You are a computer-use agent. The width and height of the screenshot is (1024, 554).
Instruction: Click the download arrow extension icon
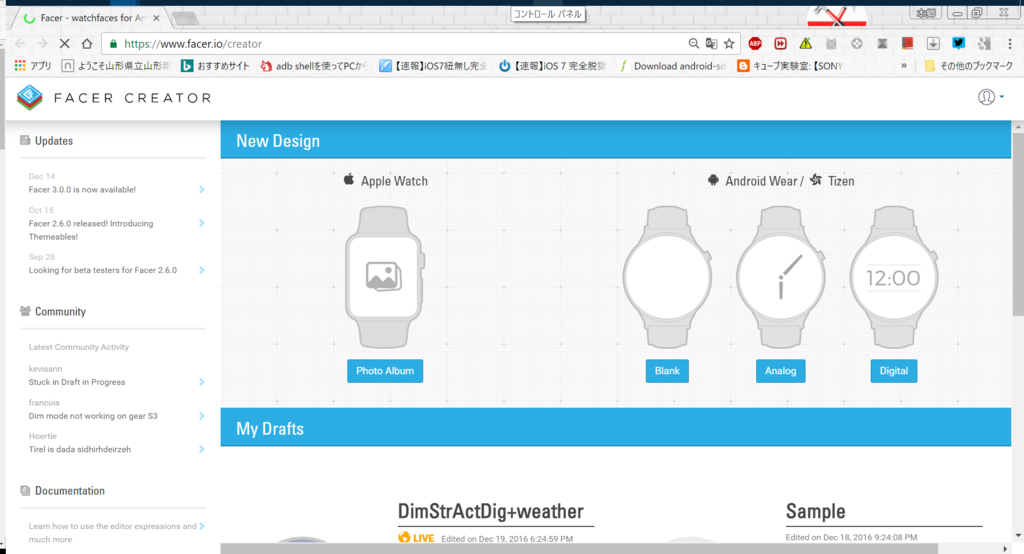tap(933, 44)
